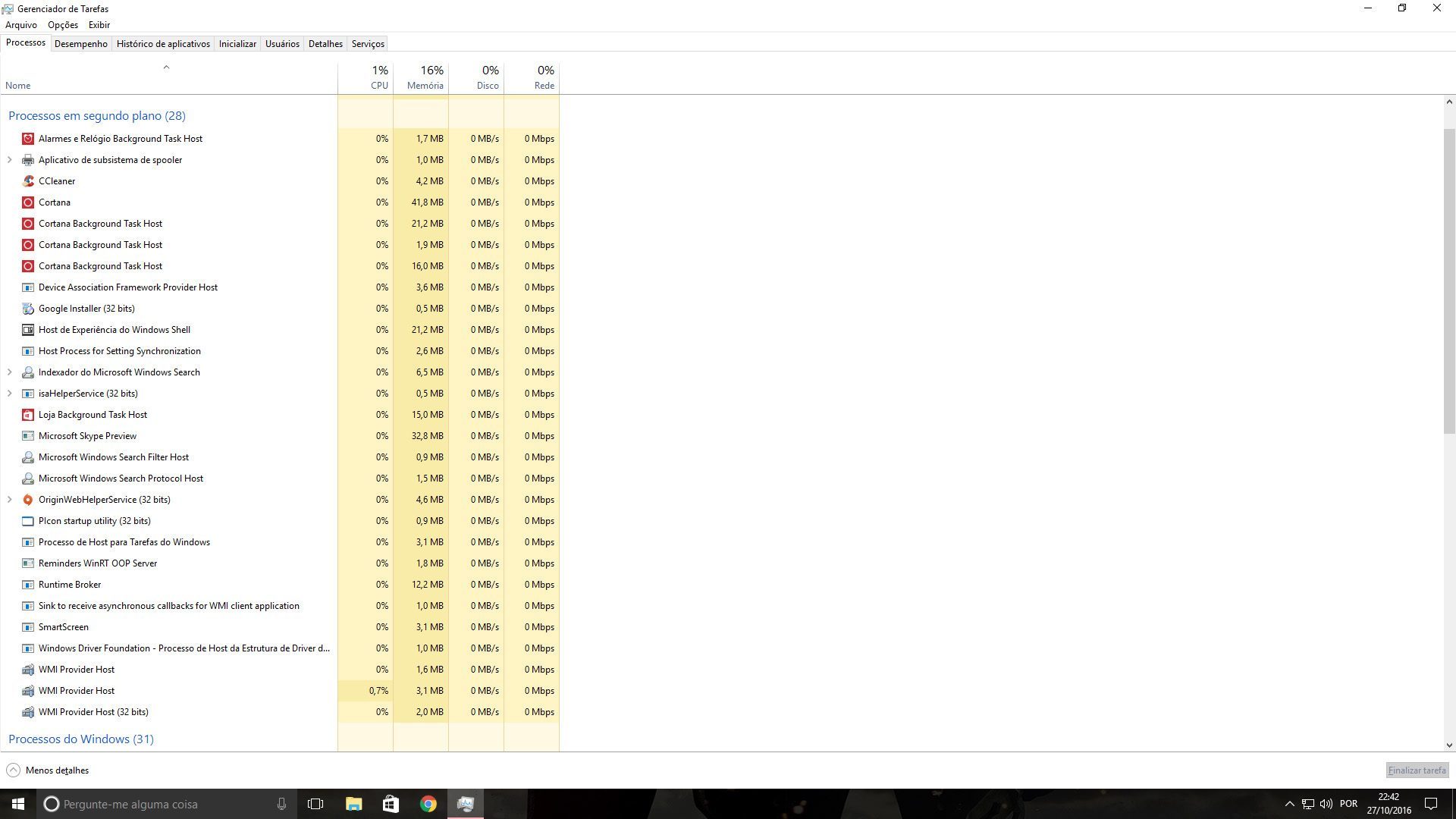Switch to the Desempenho tab
The image size is (1456, 819).
81,44
